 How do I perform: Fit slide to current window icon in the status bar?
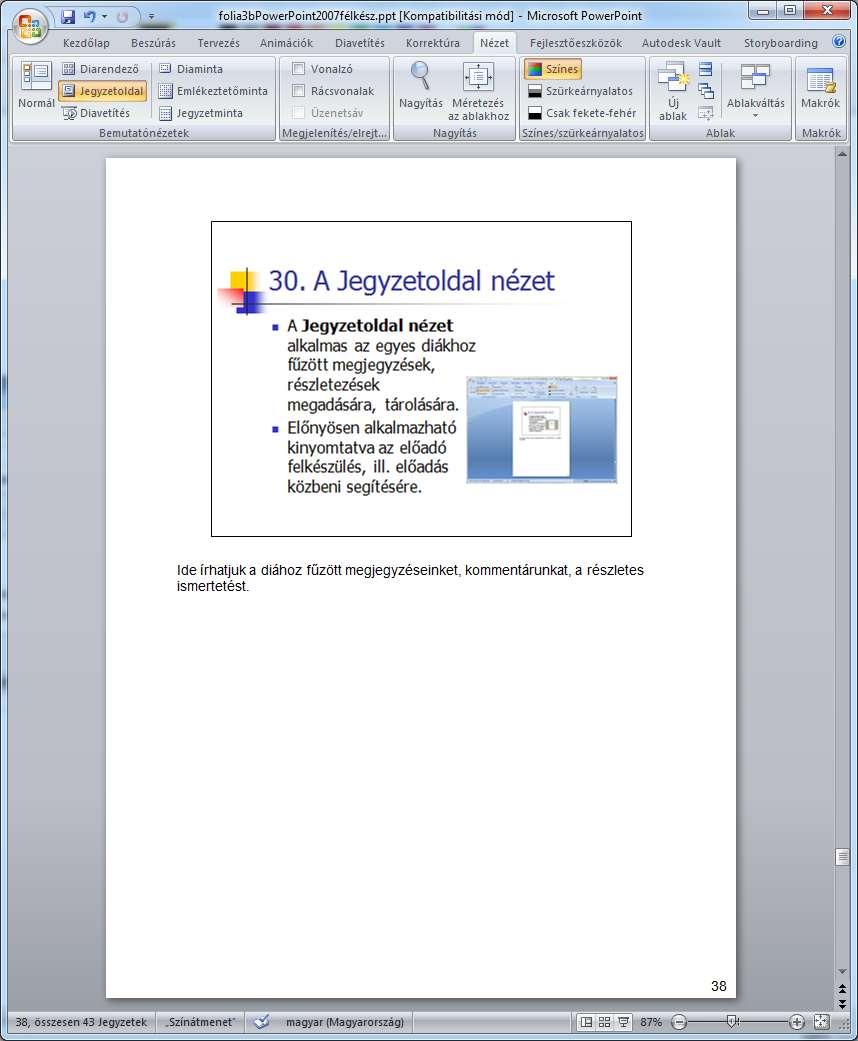tap(821, 1022)
